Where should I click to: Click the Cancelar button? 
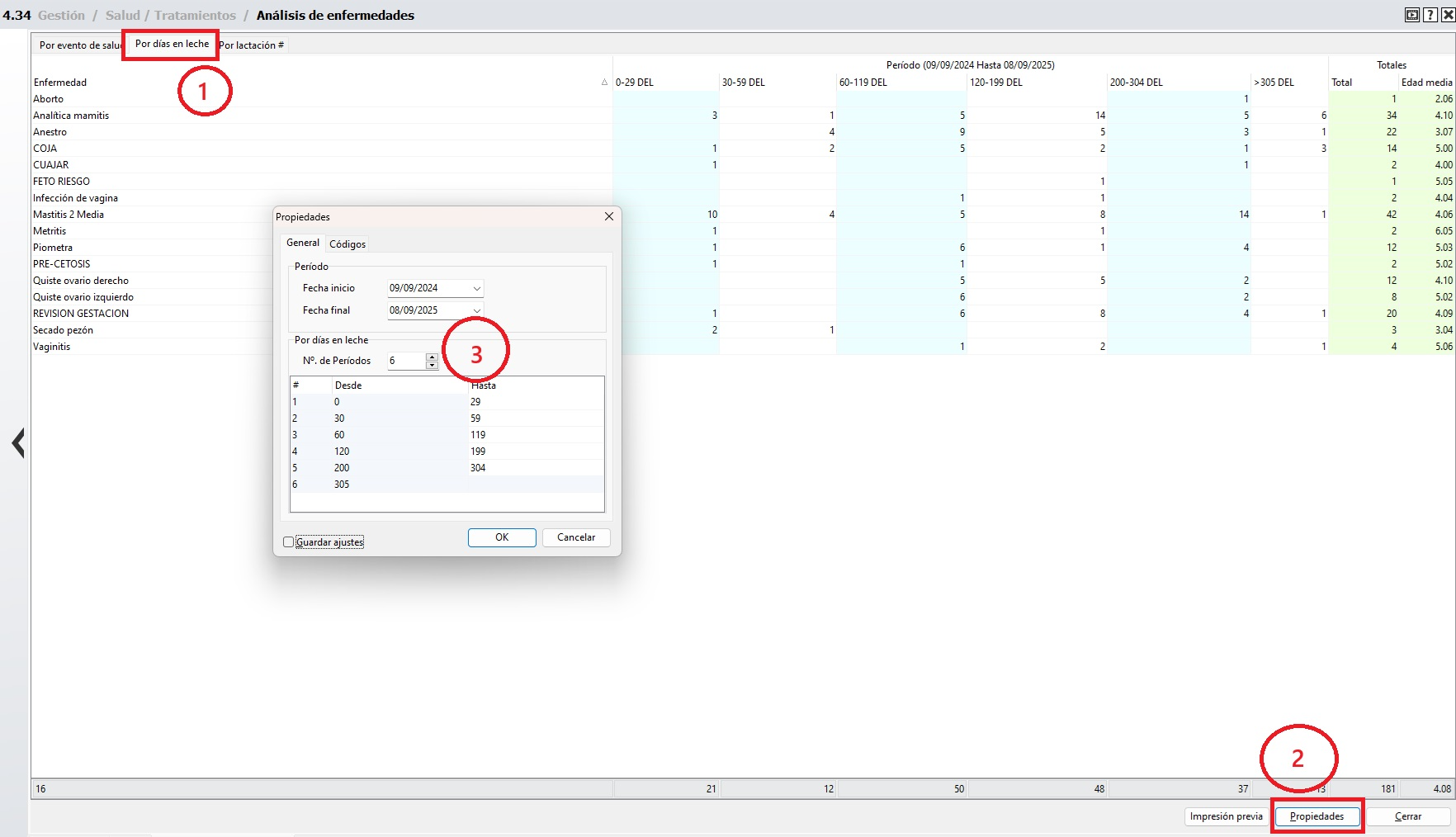pyautogui.click(x=576, y=537)
